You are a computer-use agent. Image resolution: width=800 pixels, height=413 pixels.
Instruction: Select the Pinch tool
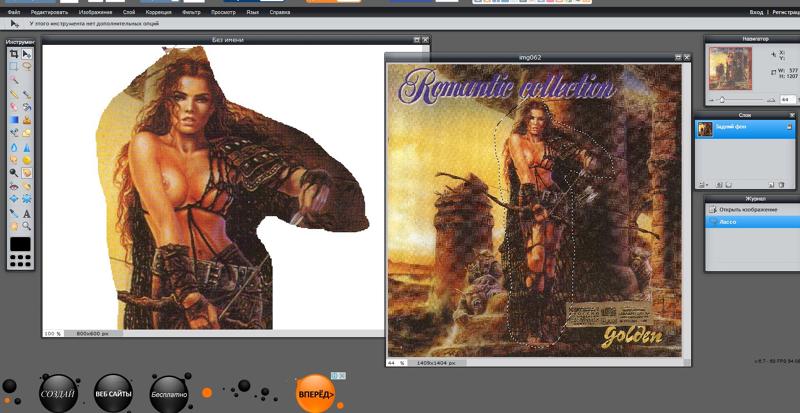pyautogui.click(x=27, y=199)
